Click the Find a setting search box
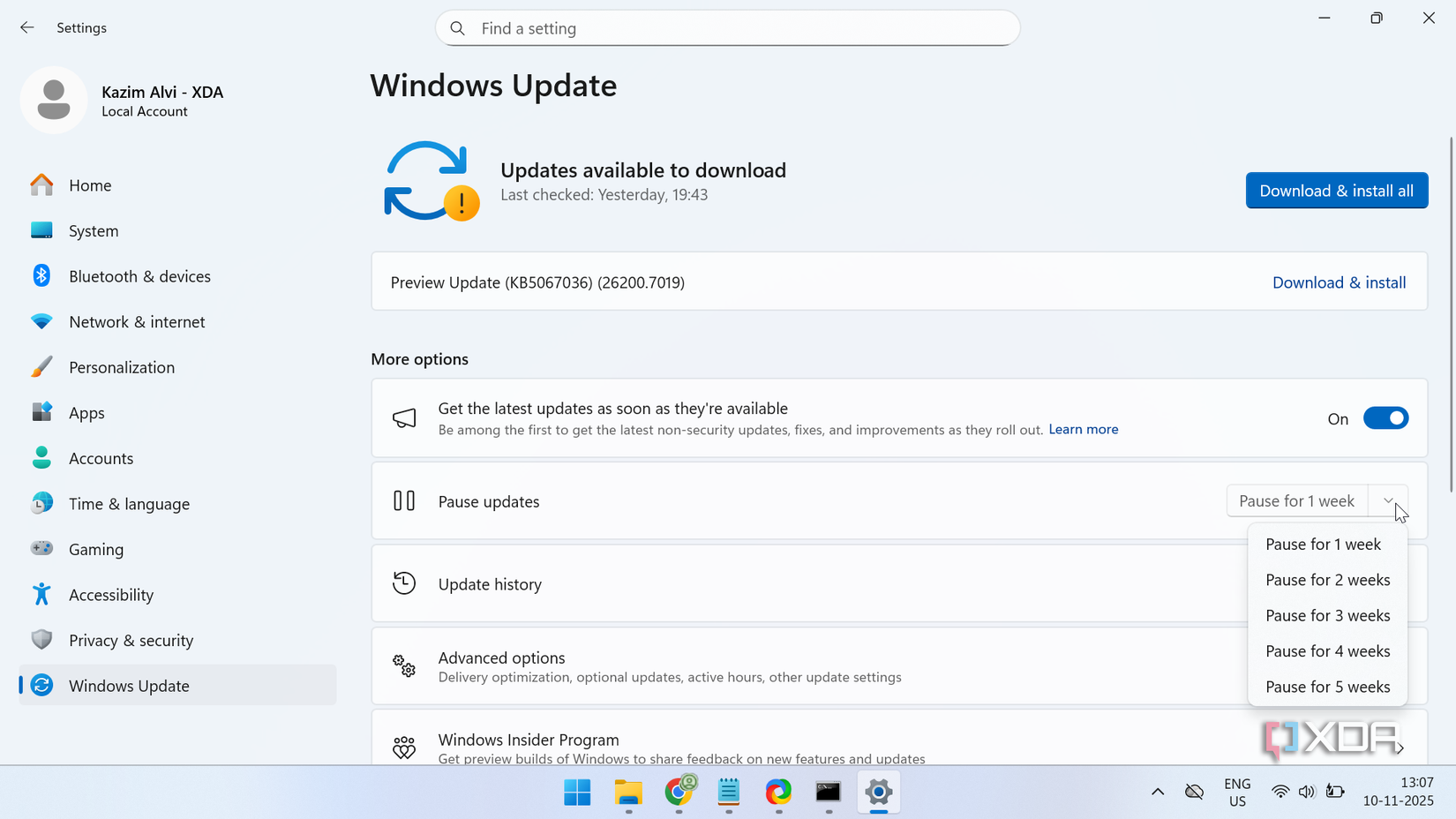The image size is (1456, 819). (x=727, y=27)
